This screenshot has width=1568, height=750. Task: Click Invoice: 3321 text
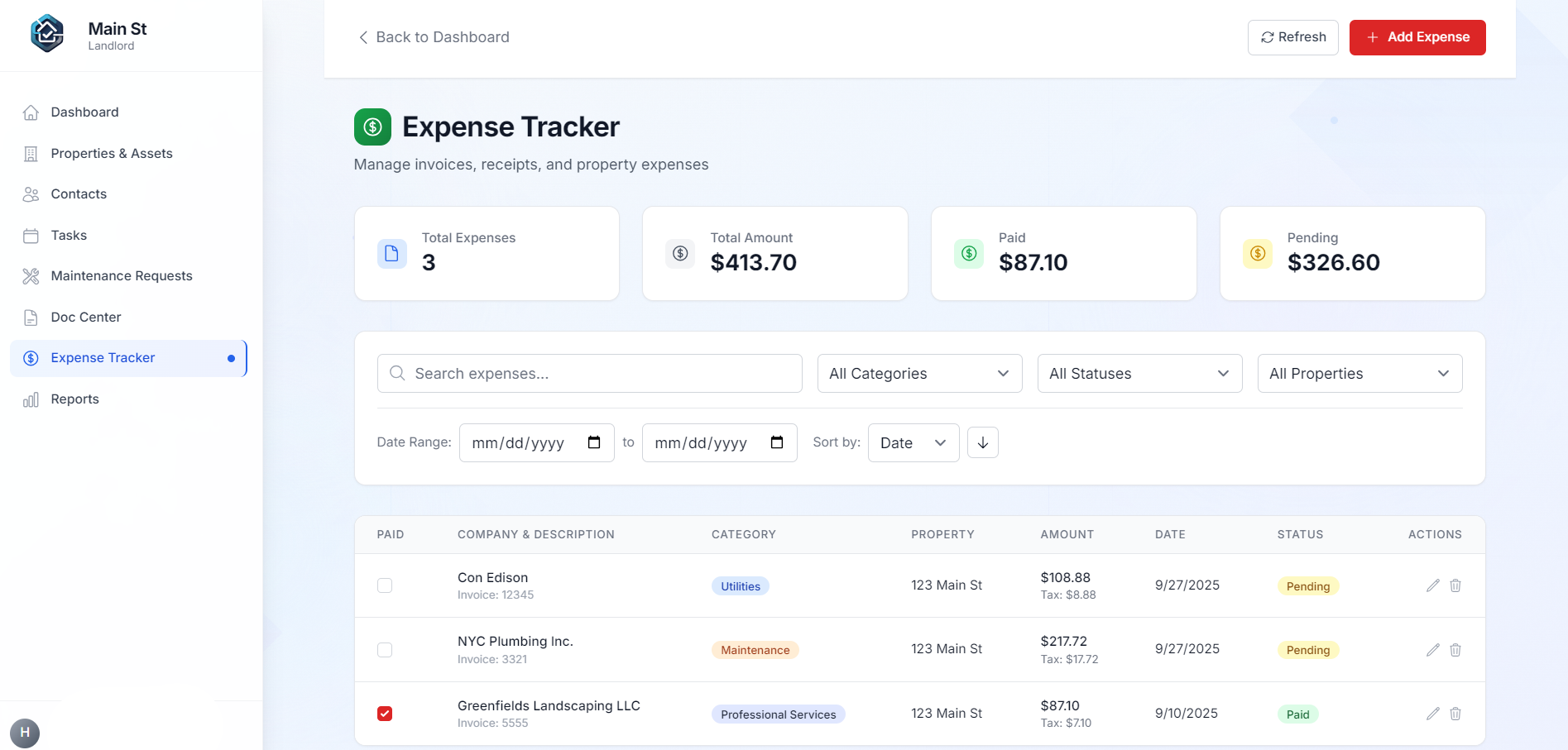pos(492,659)
